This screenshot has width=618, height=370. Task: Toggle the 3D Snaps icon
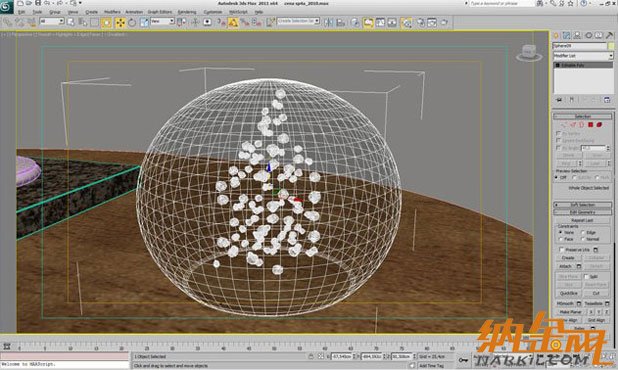[x=222, y=22]
